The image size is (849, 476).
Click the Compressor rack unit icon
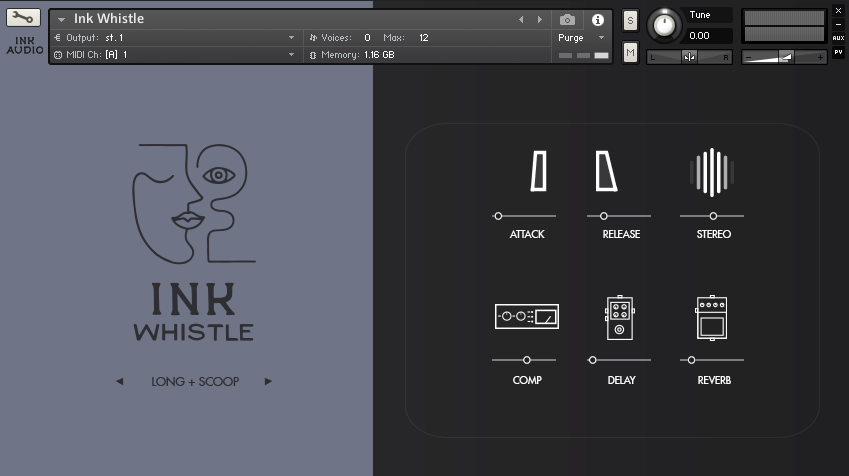pyautogui.click(x=527, y=317)
